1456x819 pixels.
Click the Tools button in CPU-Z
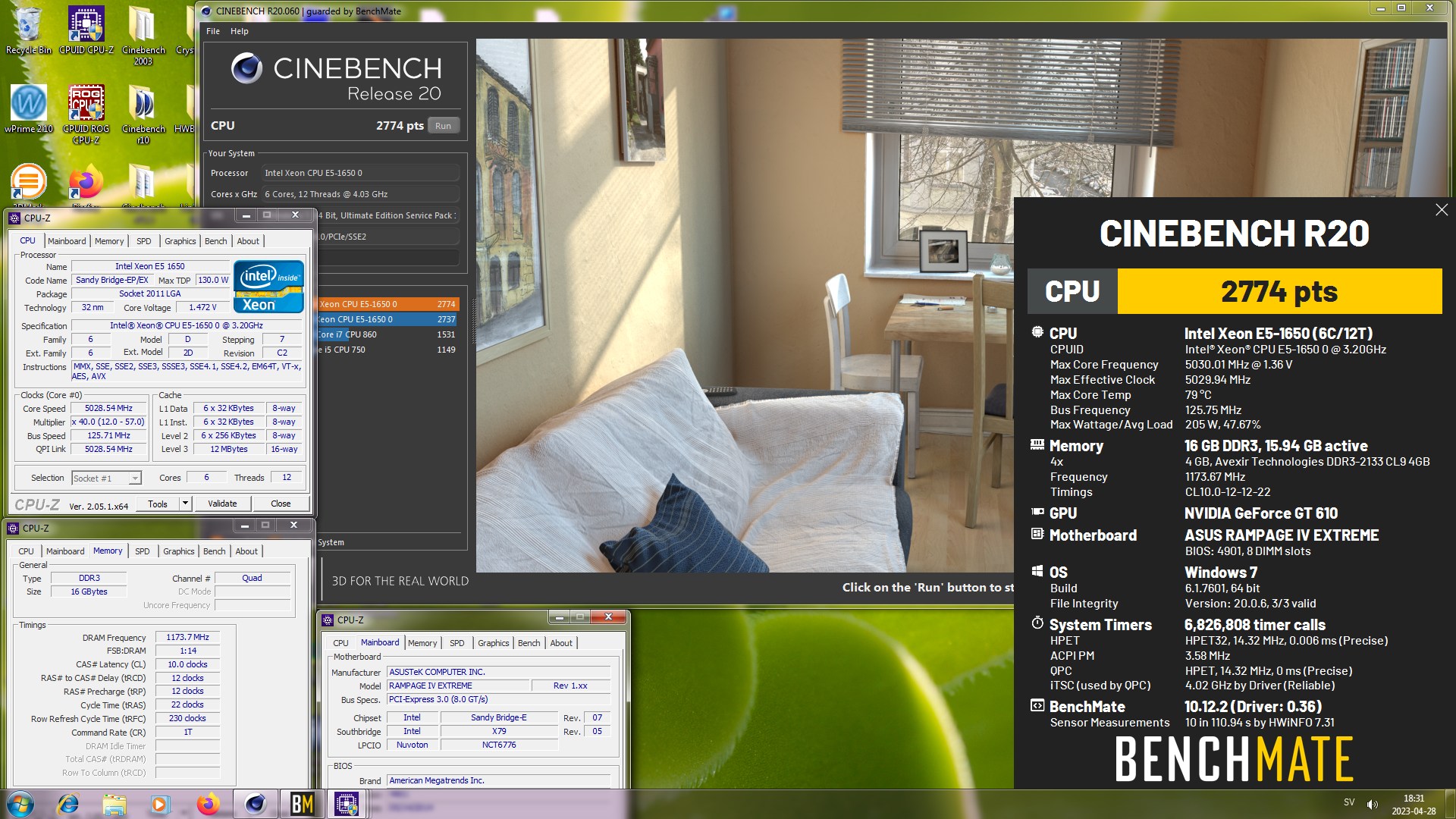[158, 504]
